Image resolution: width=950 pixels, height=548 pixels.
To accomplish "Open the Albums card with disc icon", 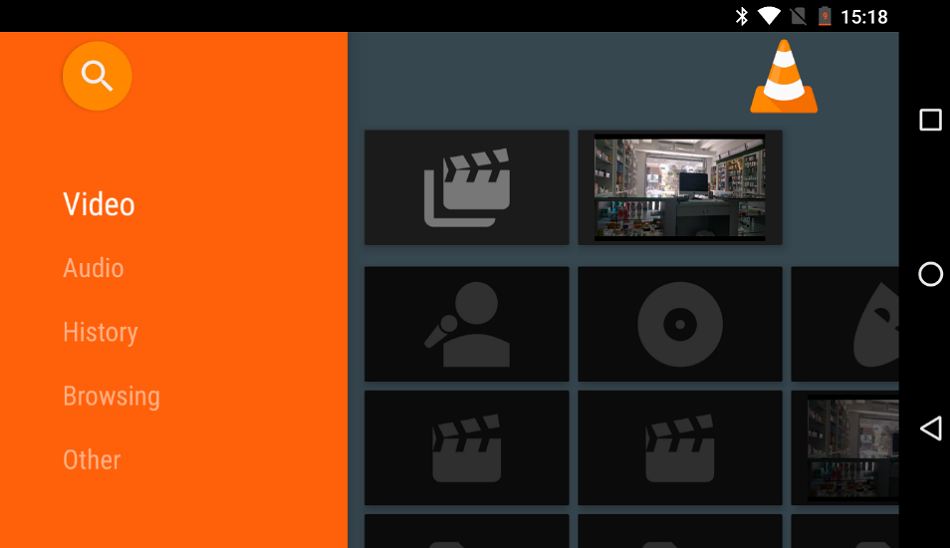I will [680, 324].
